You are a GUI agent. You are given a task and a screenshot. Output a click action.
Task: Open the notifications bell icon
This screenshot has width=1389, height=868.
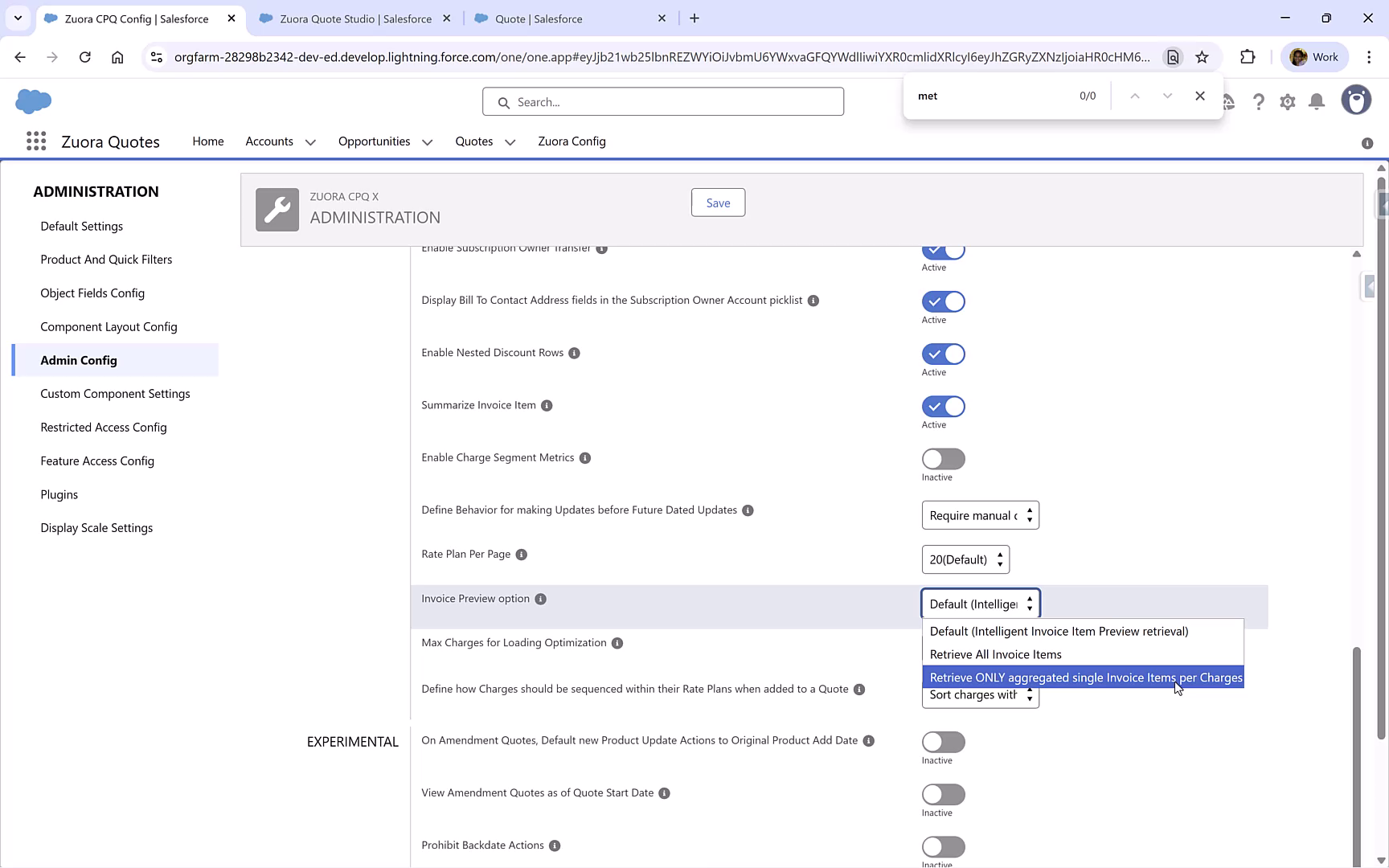1316,101
